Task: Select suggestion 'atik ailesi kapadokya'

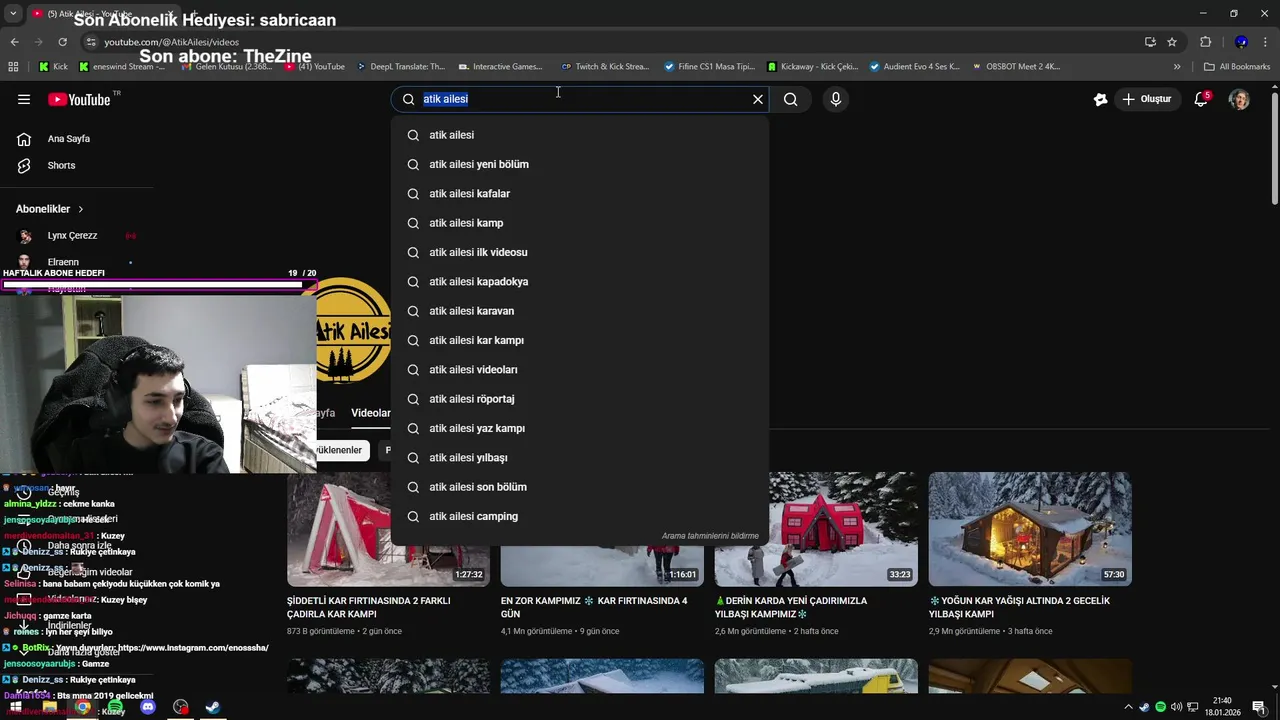Action: (580, 281)
